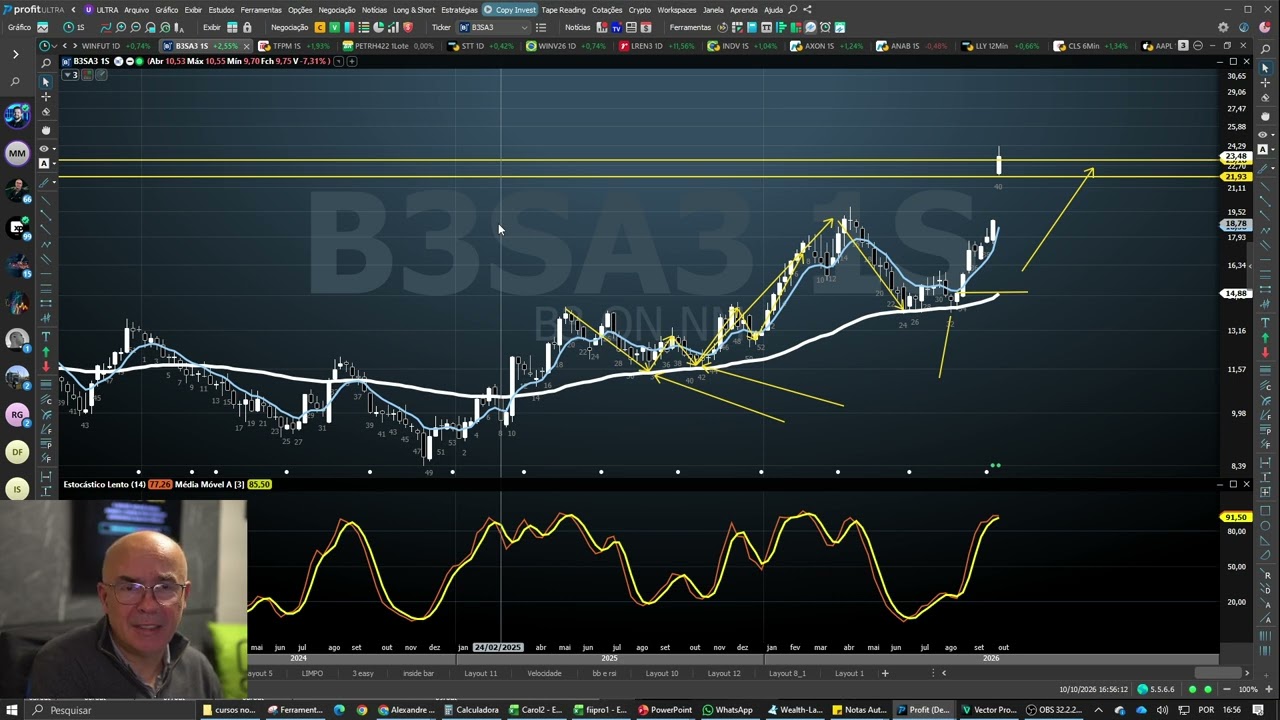Viewport: 1280px width, 720px height.
Task: Click the MM avatar in left sidebar
Action: (17, 153)
